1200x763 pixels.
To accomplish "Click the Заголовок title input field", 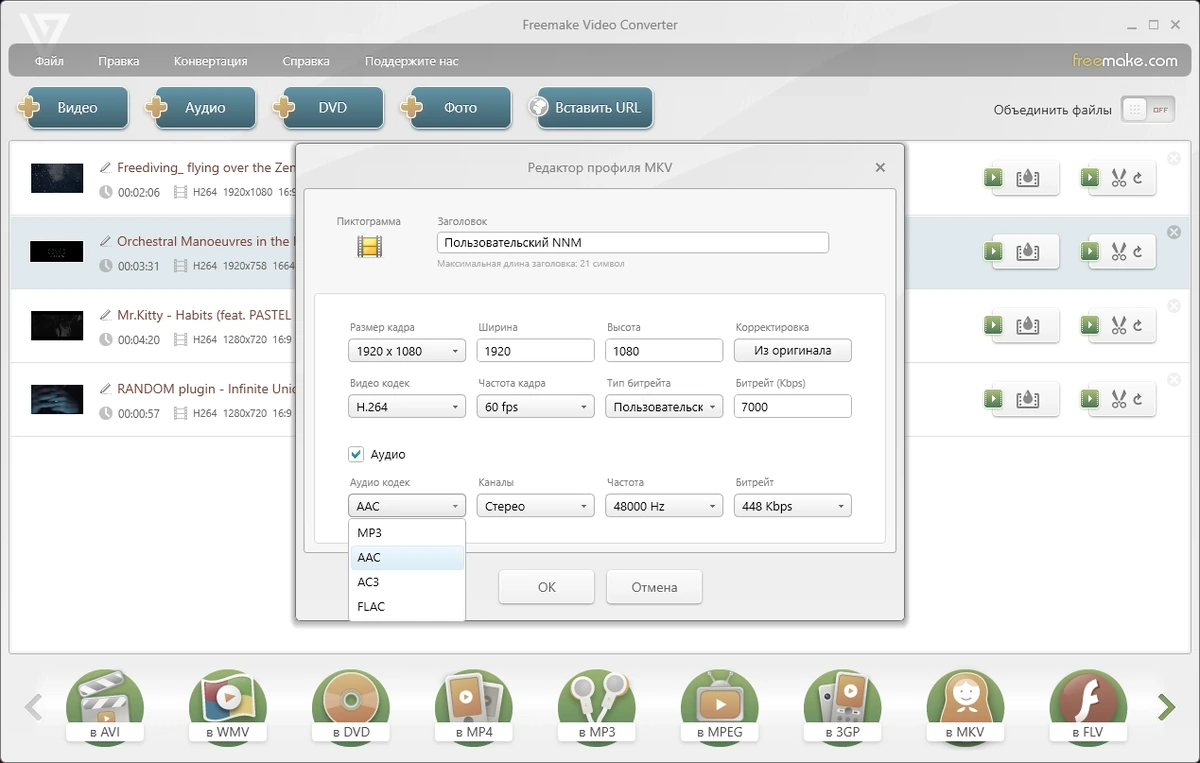I will [633, 242].
